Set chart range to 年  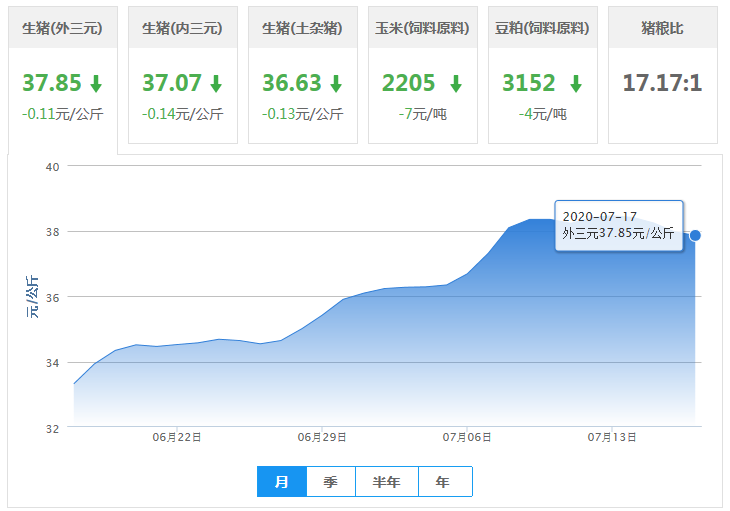(x=443, y=482)
